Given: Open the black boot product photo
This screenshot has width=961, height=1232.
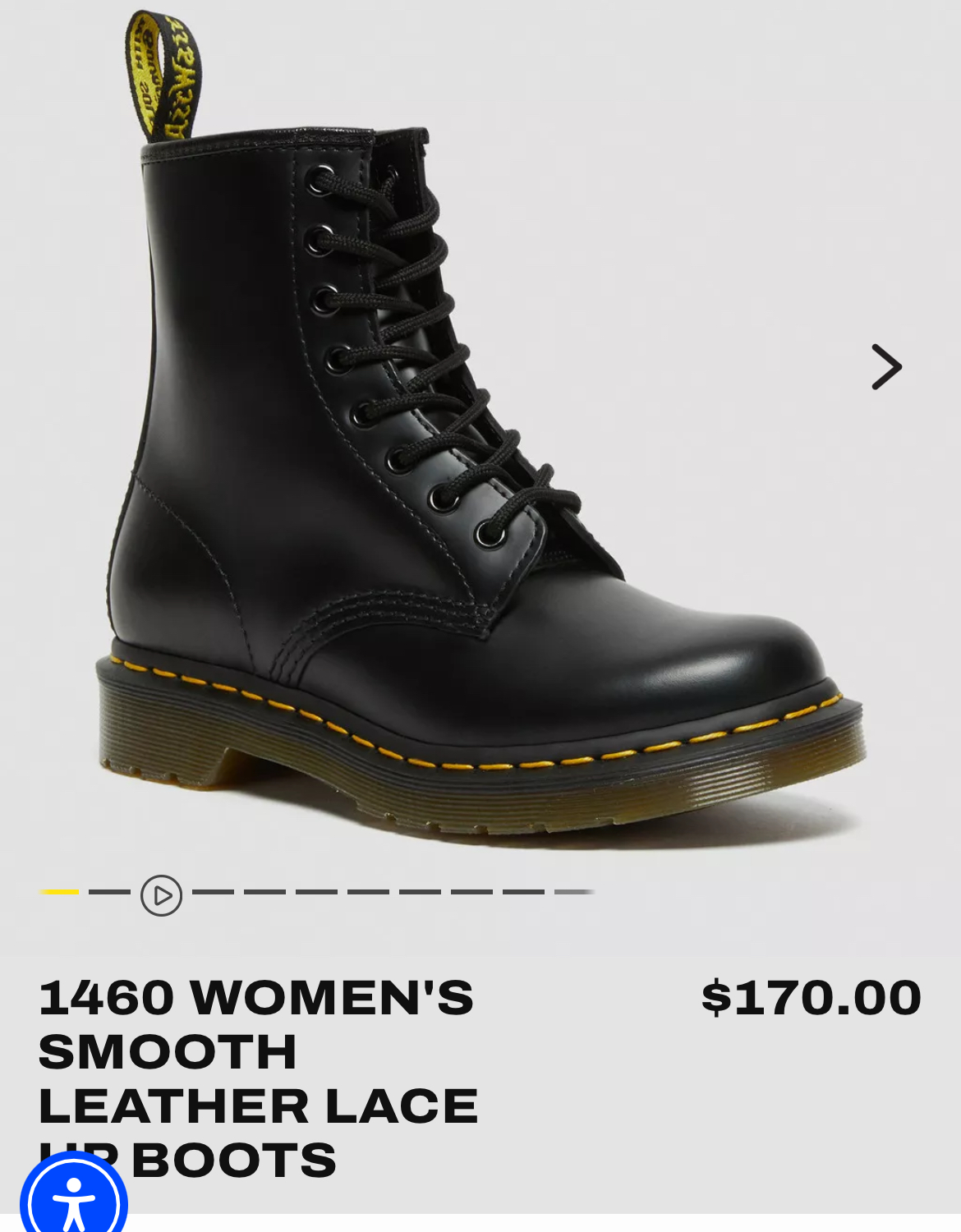Looking at the screenshot, I should 480,427.
